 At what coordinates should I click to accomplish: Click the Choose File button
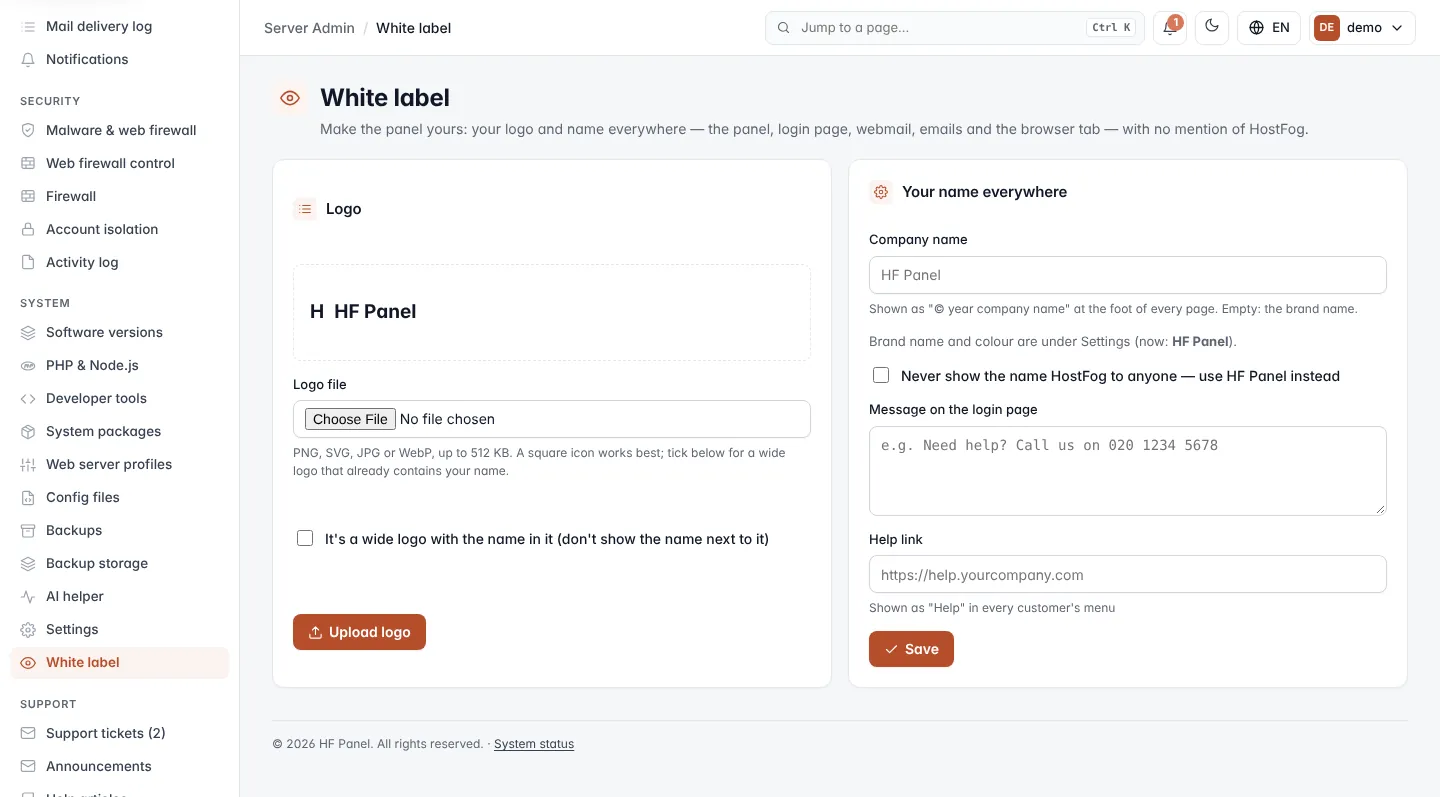[x=350, y=419]
